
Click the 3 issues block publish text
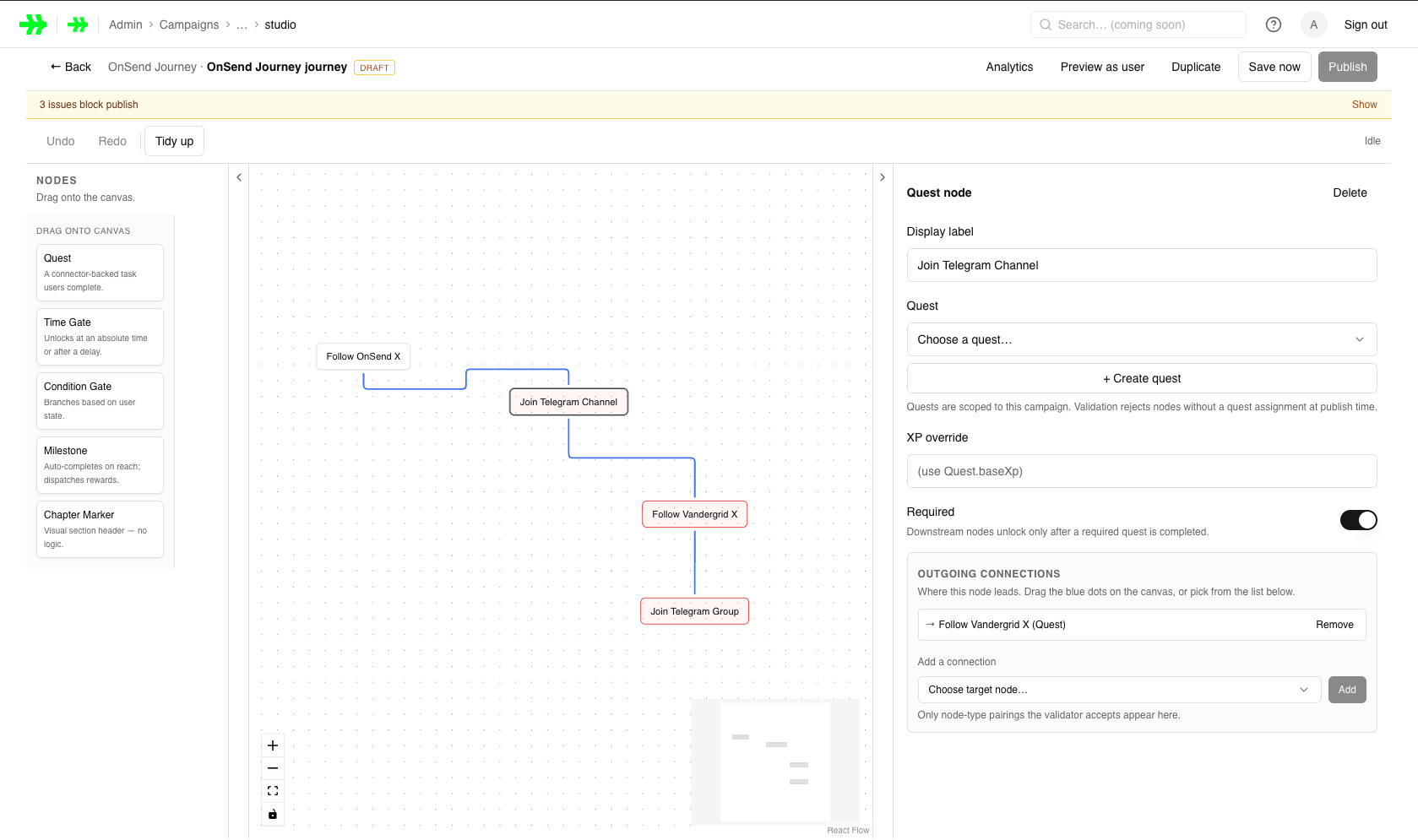tap(89, 105)
